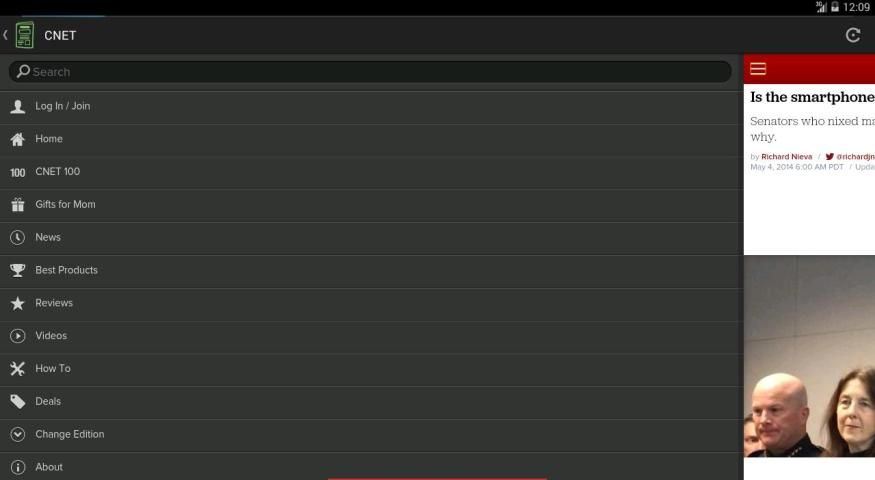Tap the refresh icon in top bar
This screenshot has width=875, height=480.
point(853,35)
